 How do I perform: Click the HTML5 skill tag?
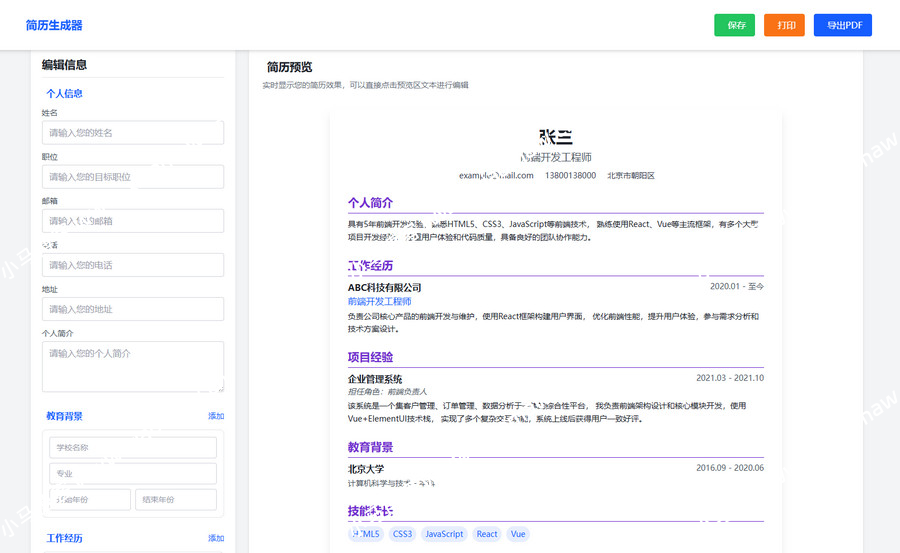pos(366,534)
